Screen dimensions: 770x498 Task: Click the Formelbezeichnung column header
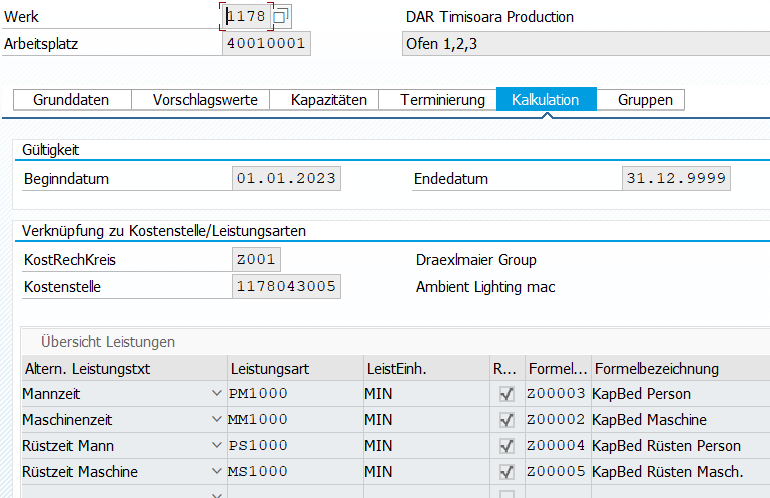click(680, 368)
